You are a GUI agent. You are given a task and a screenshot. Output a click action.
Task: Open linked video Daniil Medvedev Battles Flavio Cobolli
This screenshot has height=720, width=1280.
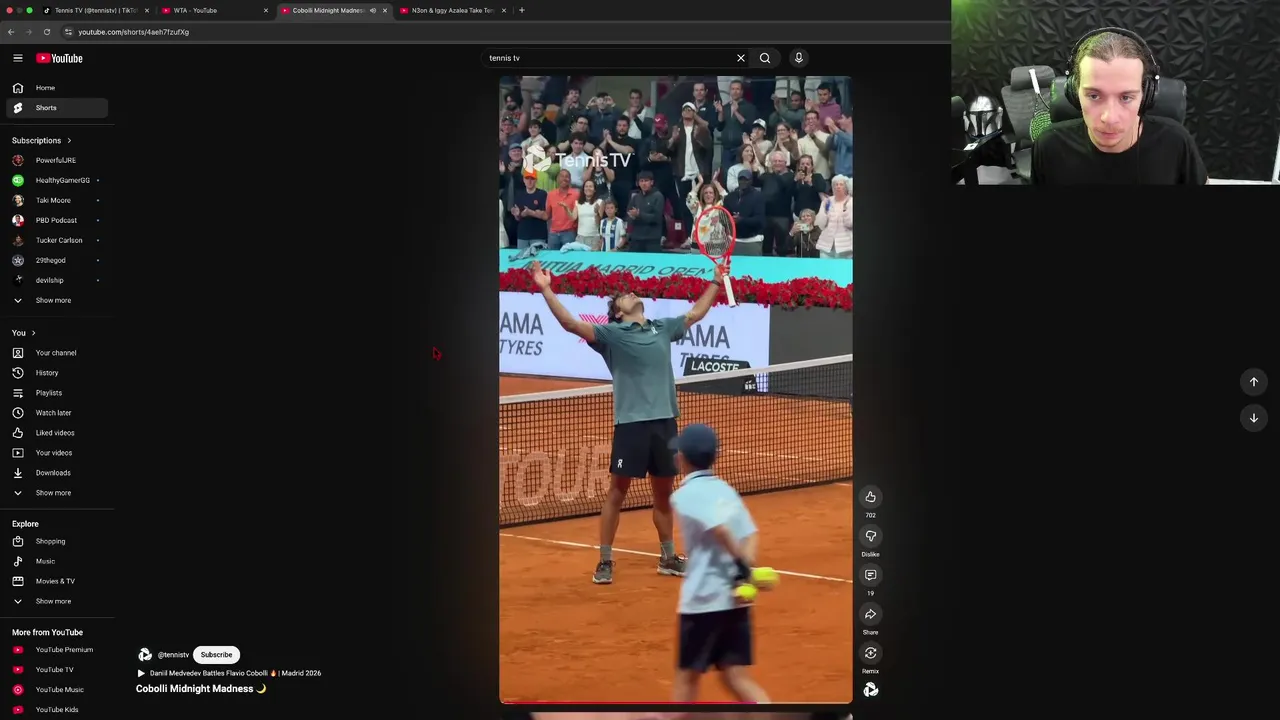(229, 673)
